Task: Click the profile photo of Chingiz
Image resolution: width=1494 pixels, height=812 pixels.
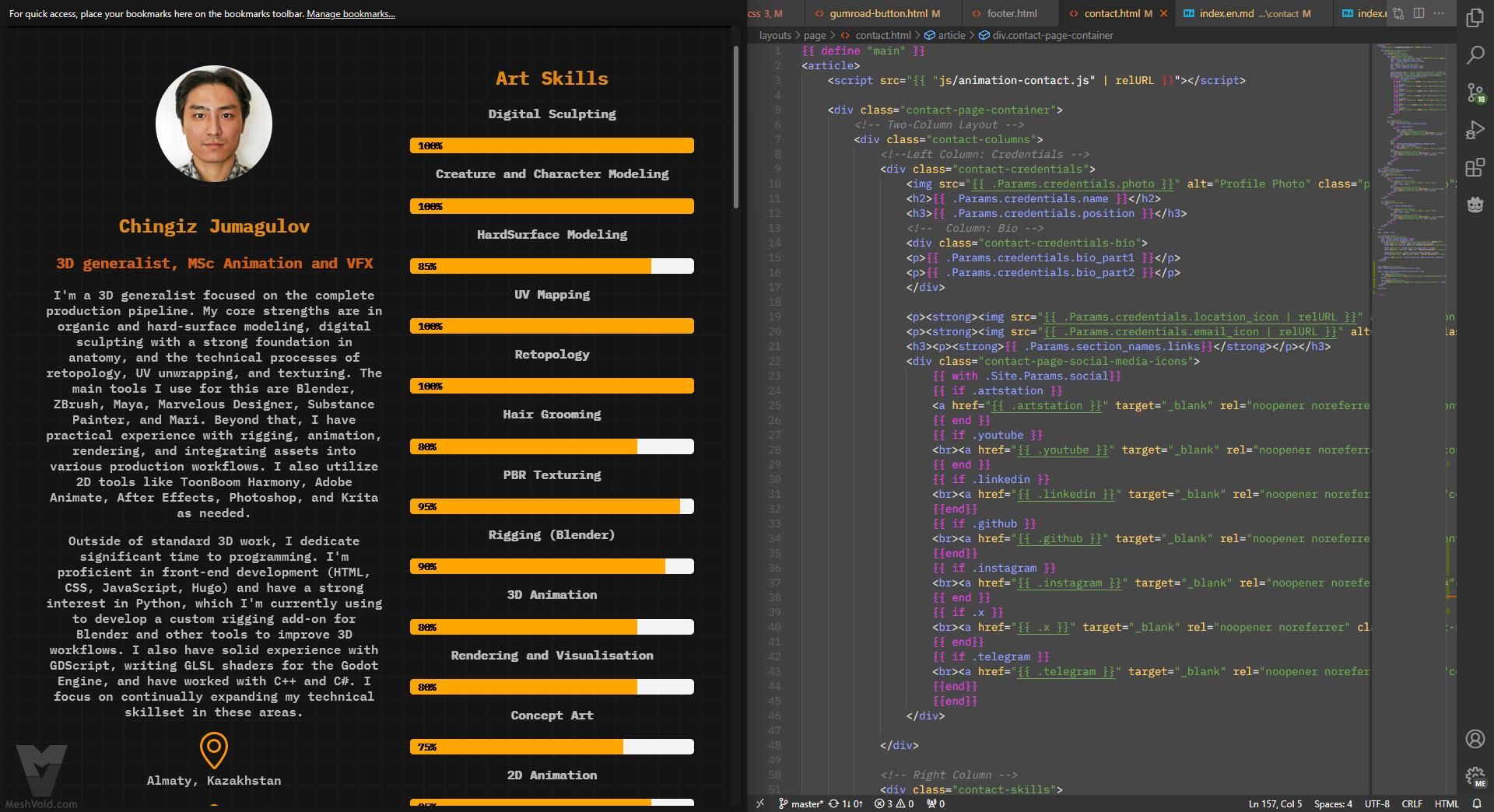Action: click(214, 124)
